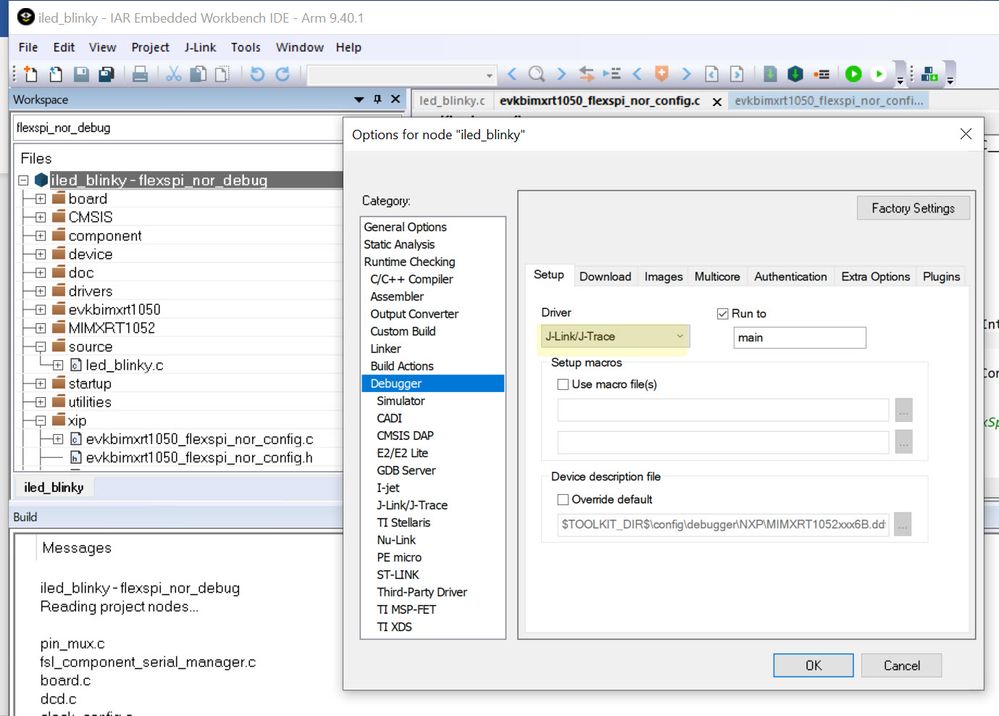999x716 pixels.
Task: Click the Make hexagon build icon
Action: 795,75
